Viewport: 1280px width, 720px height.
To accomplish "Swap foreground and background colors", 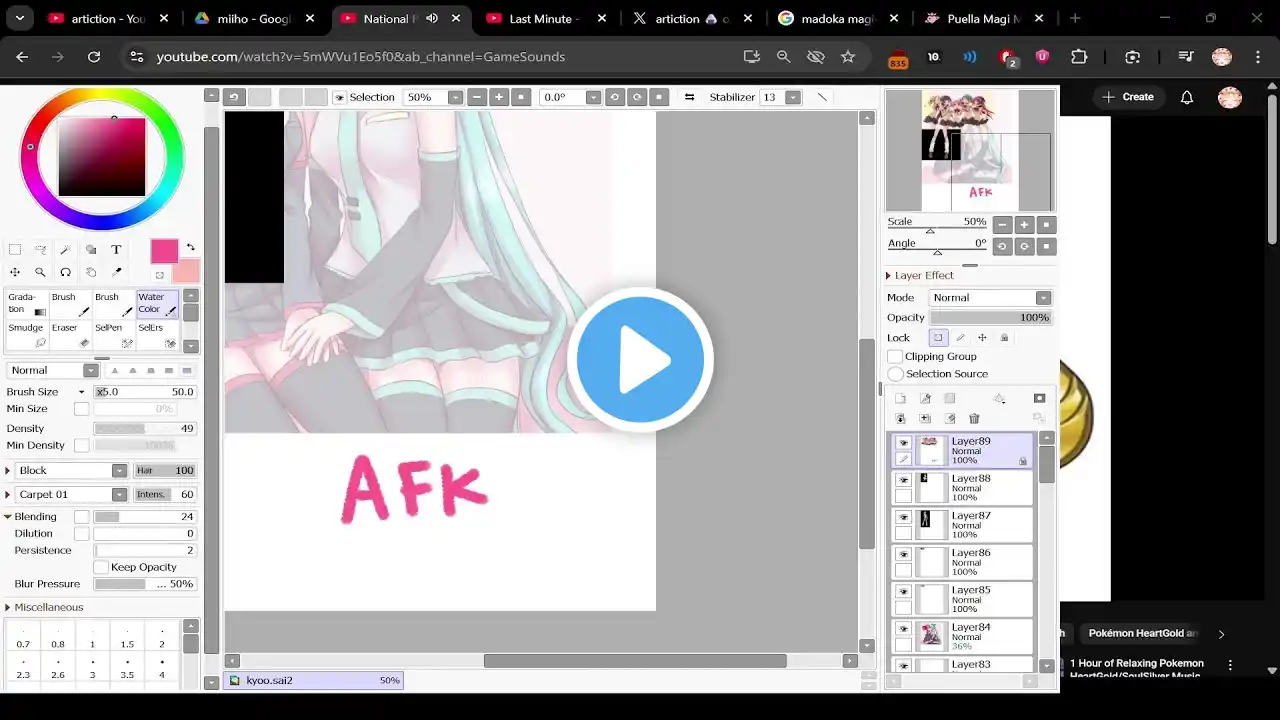I will point(190,248).
